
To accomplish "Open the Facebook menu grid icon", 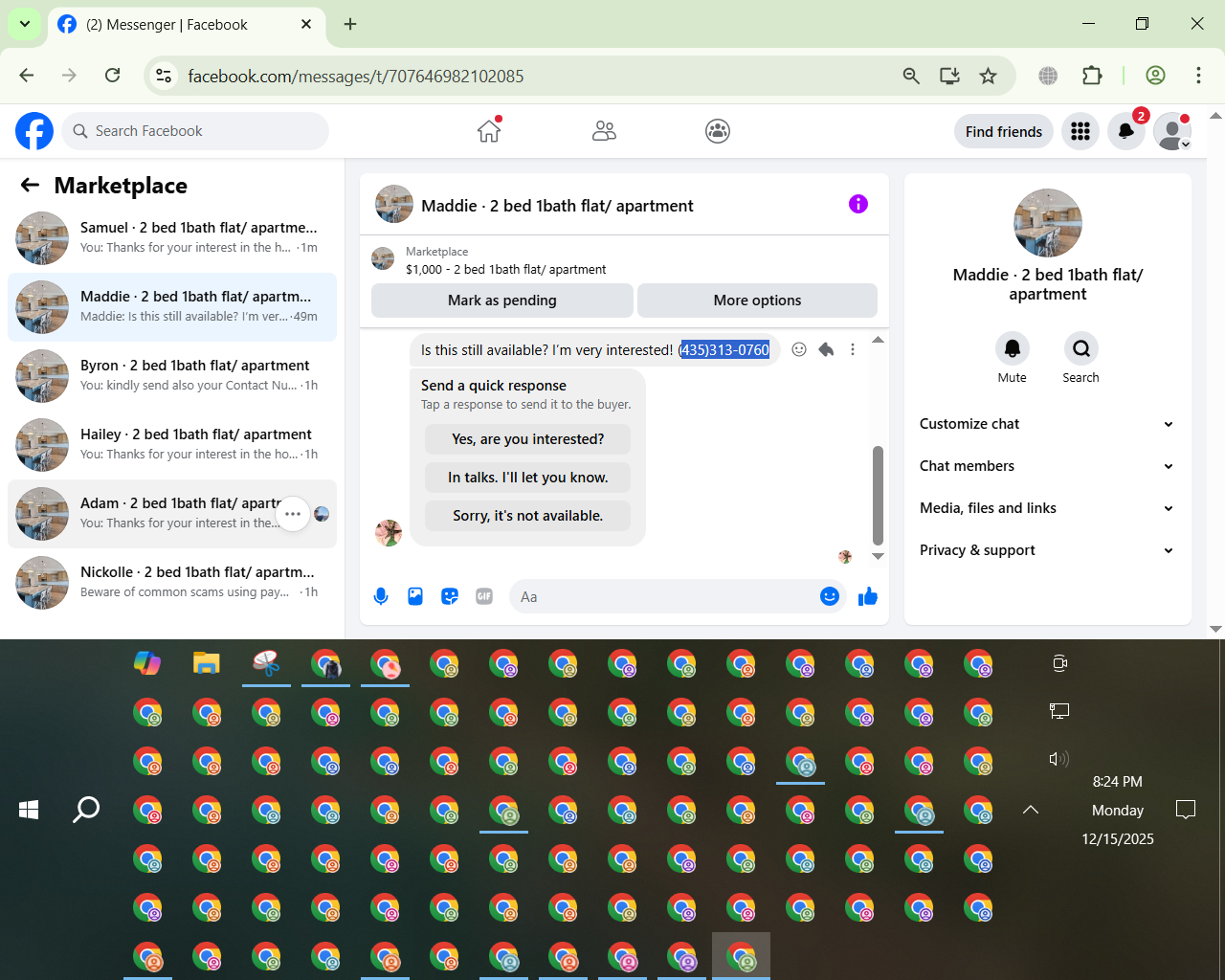I will (x=1080, y=131).
